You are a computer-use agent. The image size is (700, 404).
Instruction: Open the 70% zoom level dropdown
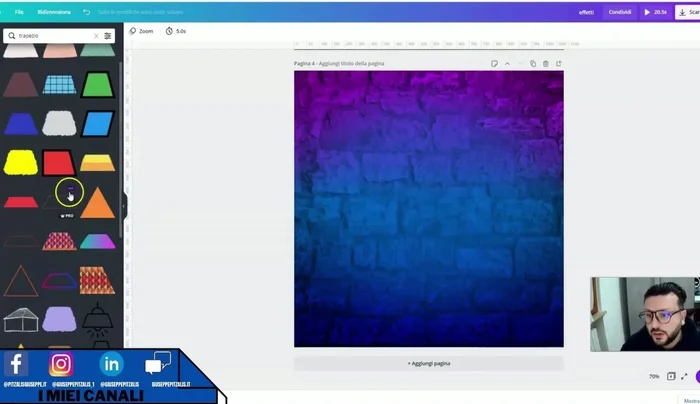(654, 376)
